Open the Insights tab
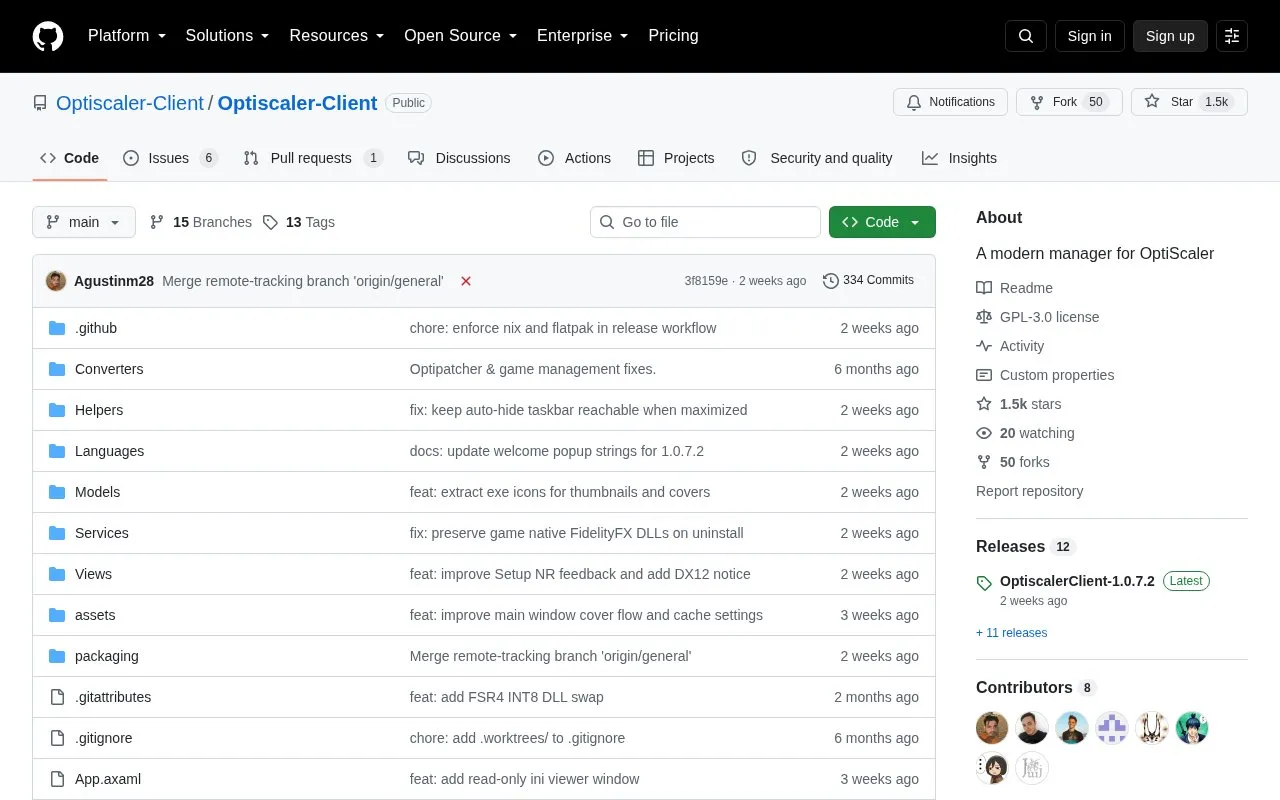1280x800 pixels. (959, 158)
